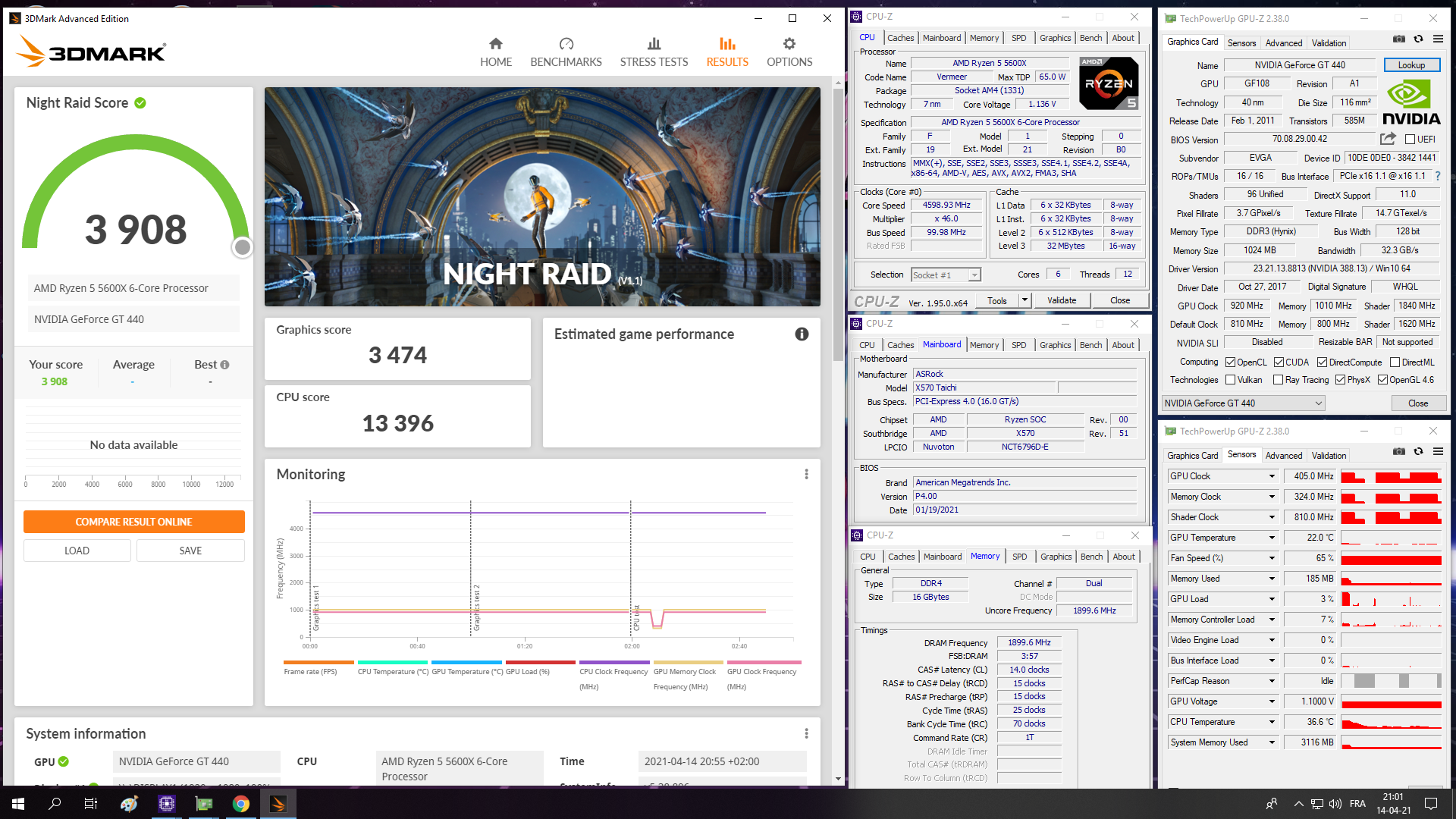The height and width of the screenshot is (819, 1456).
Task: Toggle DirectML checkbox
Action: coord(1395,362)
